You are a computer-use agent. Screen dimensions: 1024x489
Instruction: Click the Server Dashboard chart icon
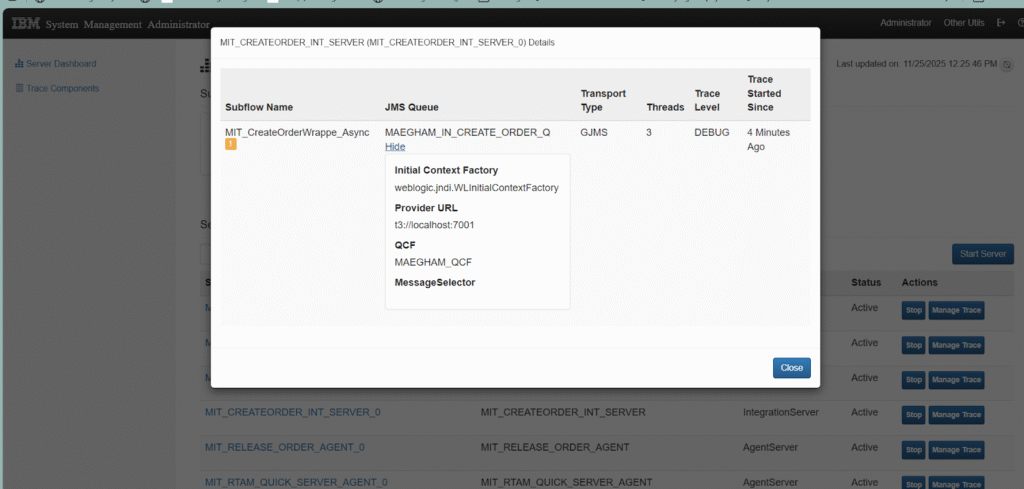pyautogui.click(x=18, y=64)
